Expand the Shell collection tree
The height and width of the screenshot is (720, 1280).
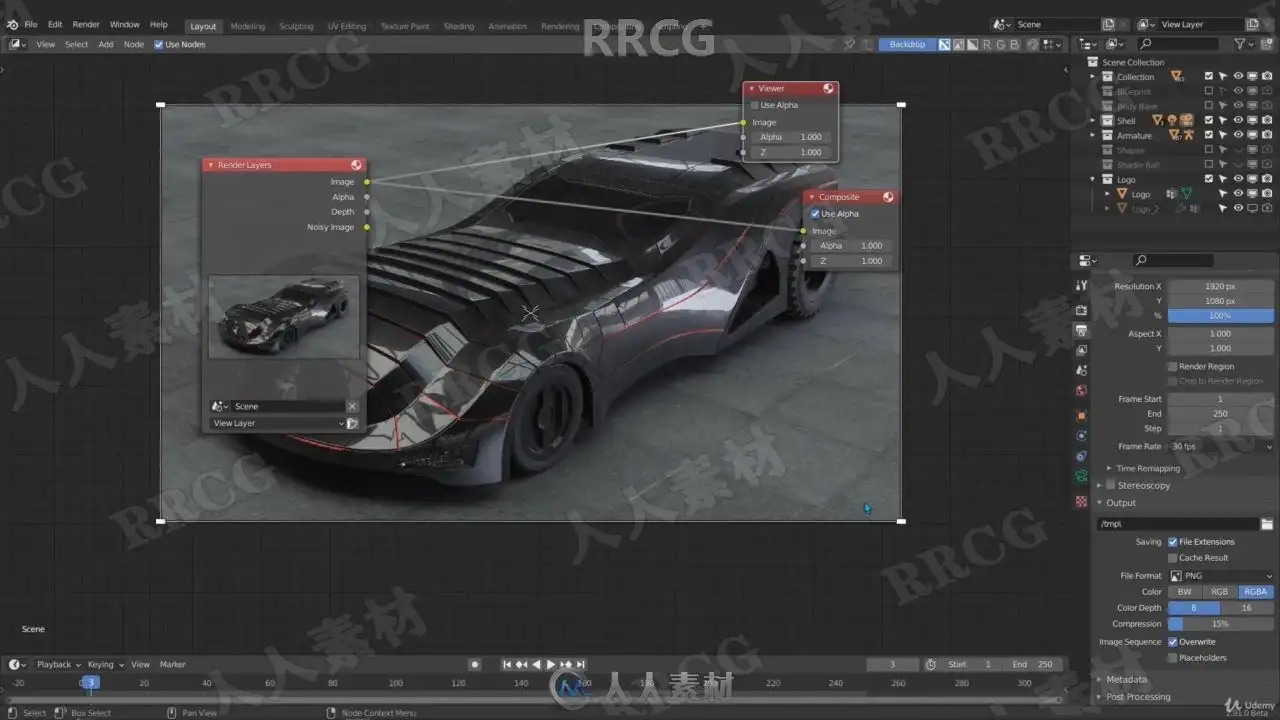[x=1092, y=121]
